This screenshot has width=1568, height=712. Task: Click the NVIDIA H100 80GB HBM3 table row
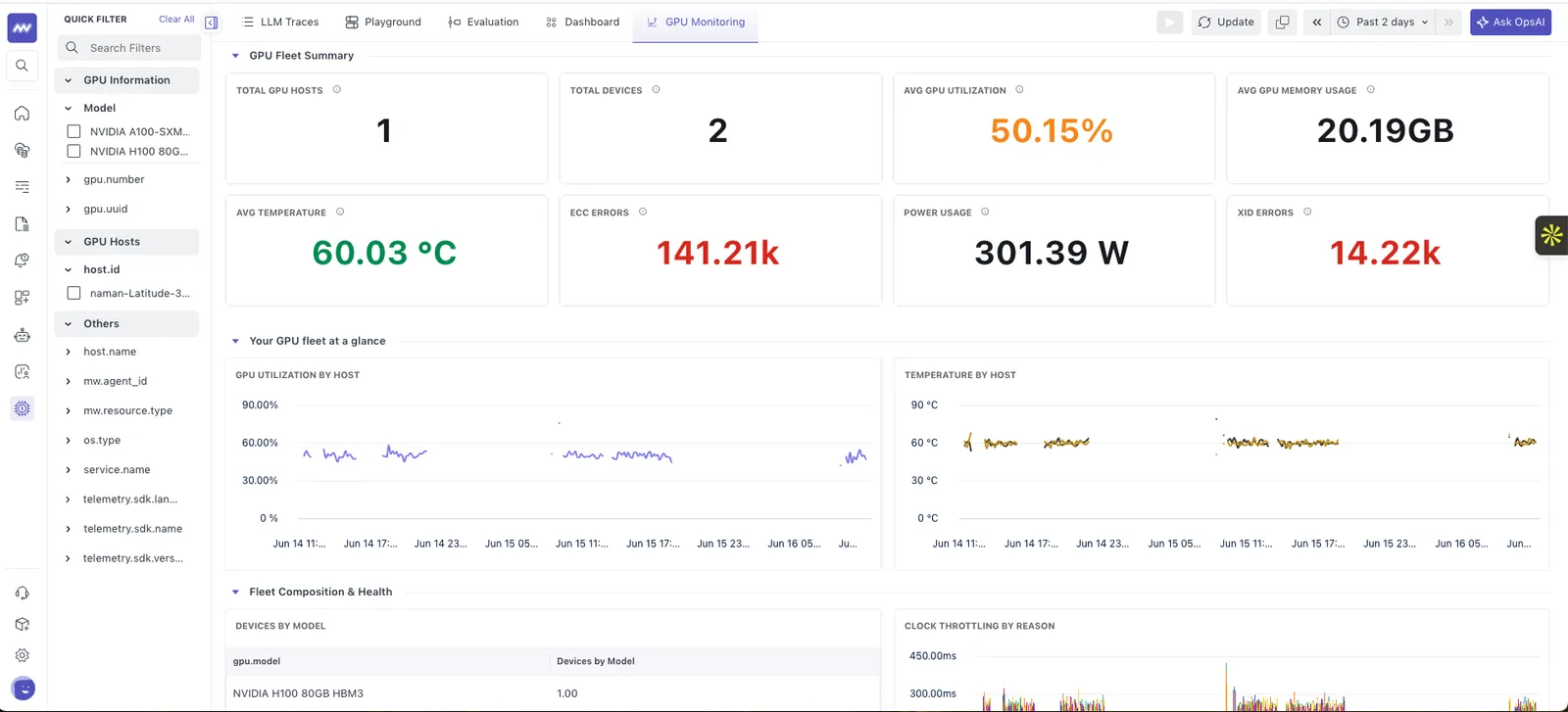click(553, 692)
